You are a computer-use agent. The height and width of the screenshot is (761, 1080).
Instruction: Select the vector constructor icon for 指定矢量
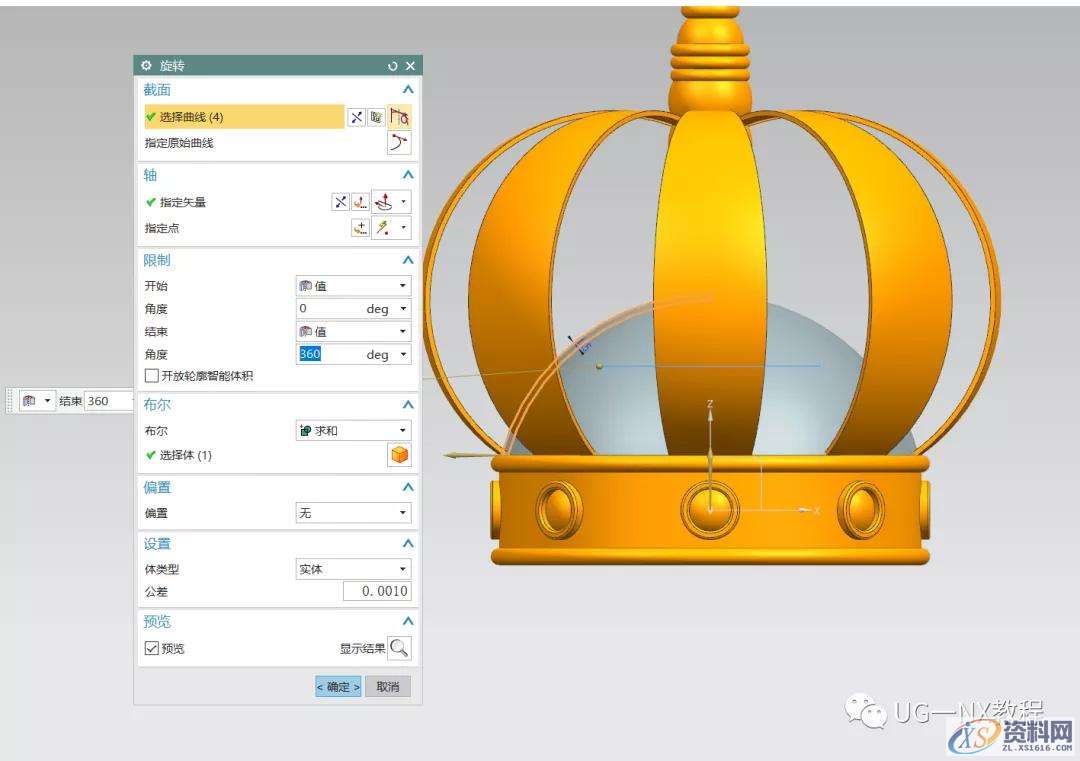pos(361,201)
